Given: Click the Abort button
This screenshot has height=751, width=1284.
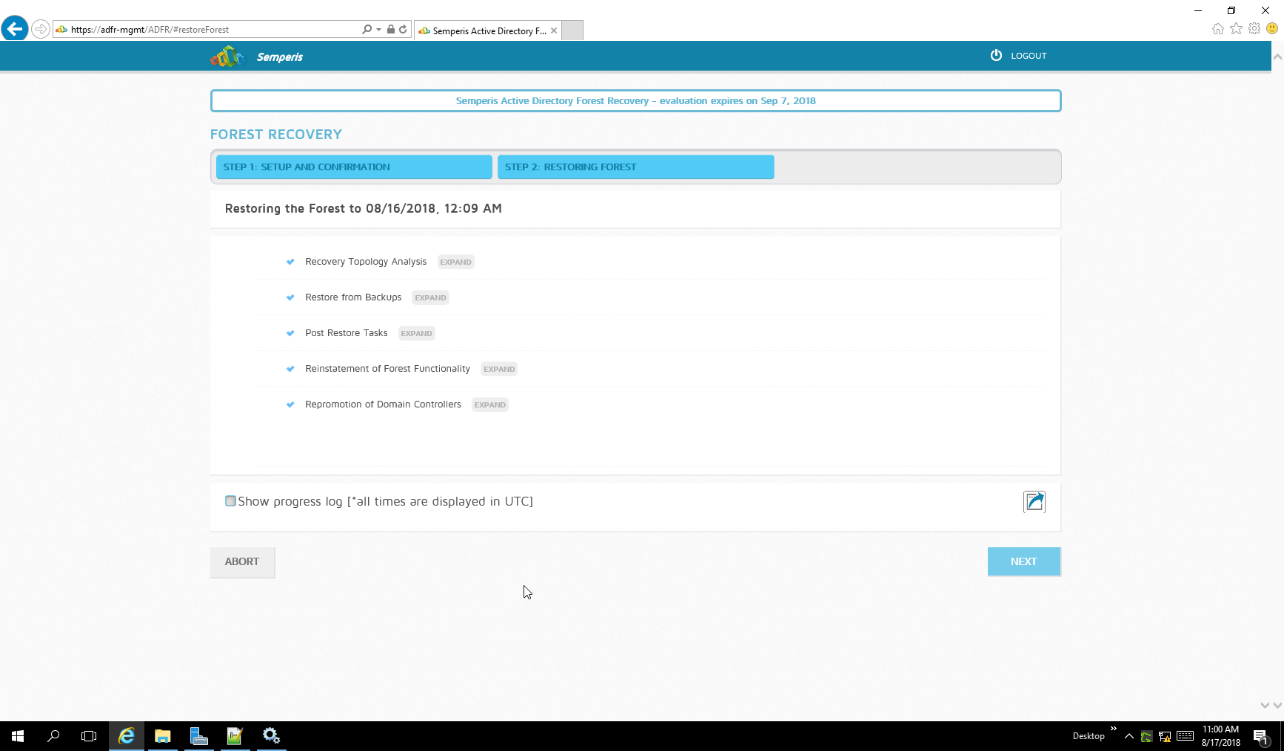Looking at the screenshot, I should point(242,562).
